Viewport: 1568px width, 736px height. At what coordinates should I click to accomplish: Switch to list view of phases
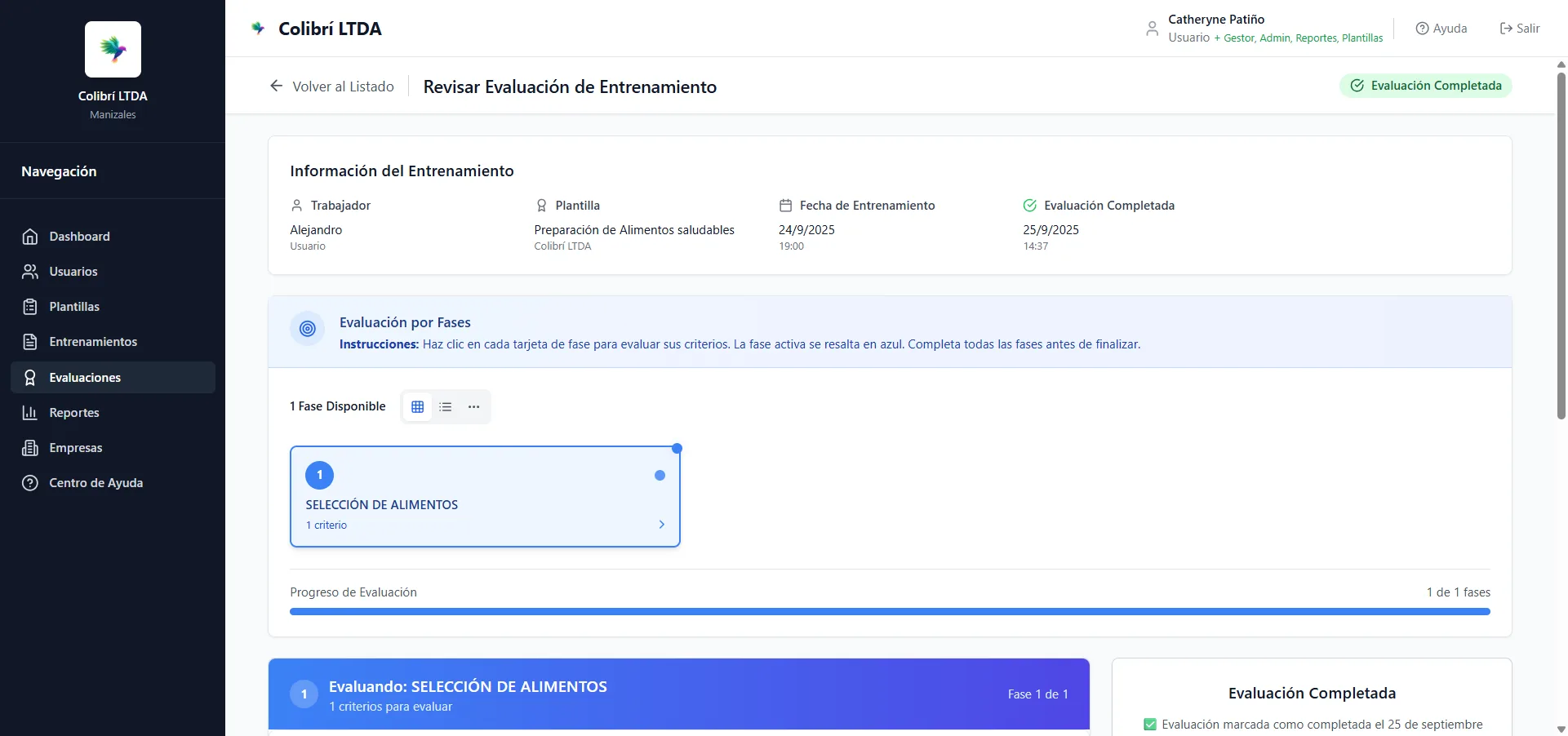(x=446, y=407)
